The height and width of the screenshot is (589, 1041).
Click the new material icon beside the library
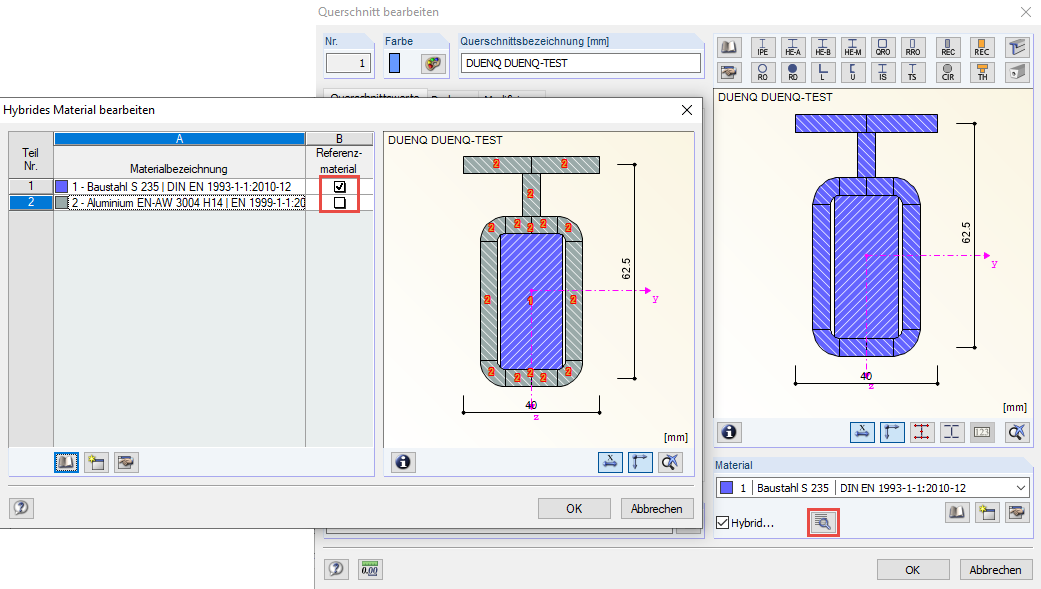[x=985, y=512]
